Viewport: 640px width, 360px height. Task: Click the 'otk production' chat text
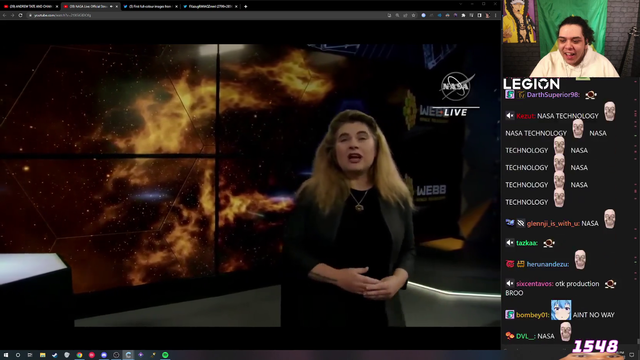(x=577, y=284)
